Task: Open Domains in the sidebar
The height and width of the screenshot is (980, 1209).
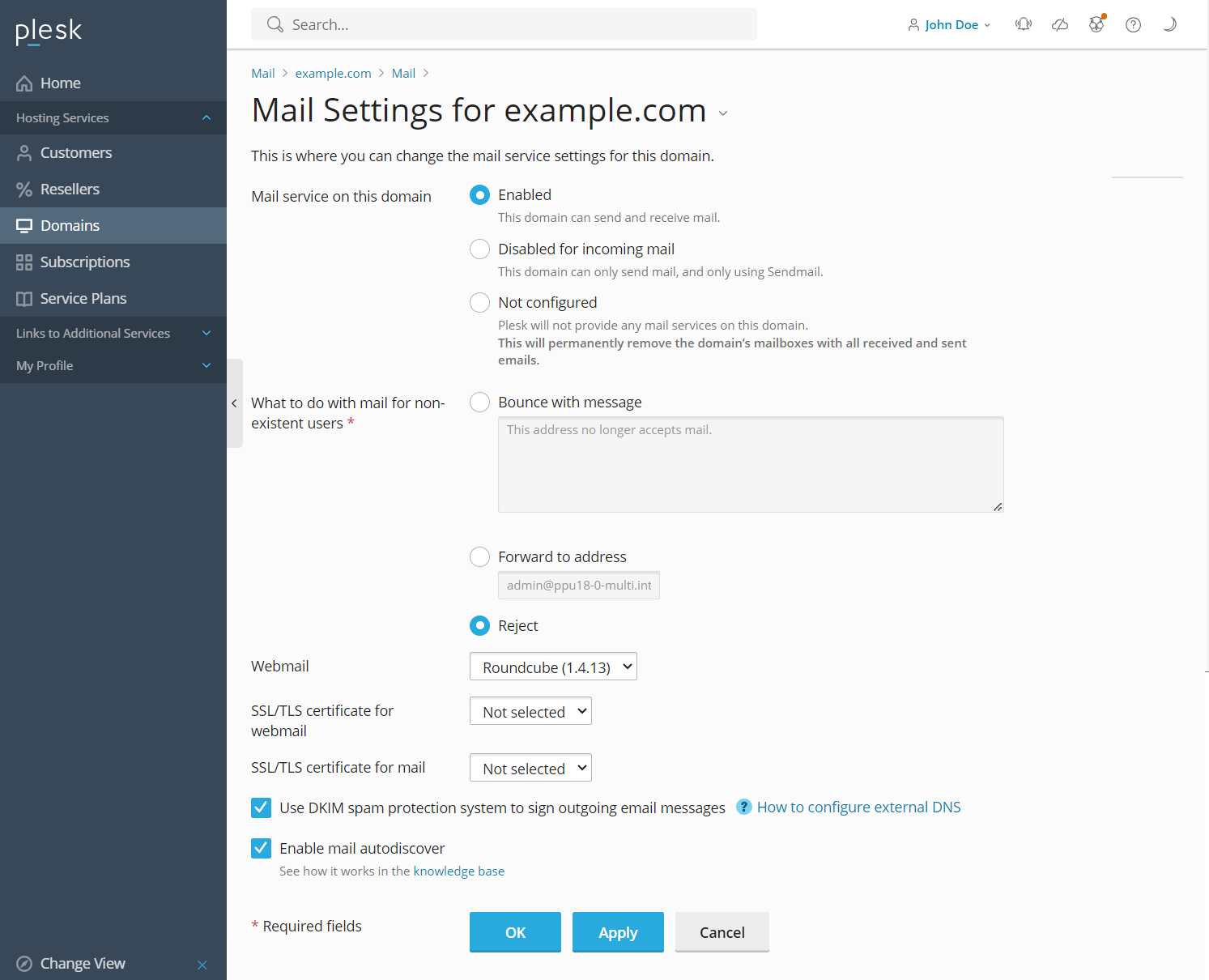Action: [x=70, y=225]
